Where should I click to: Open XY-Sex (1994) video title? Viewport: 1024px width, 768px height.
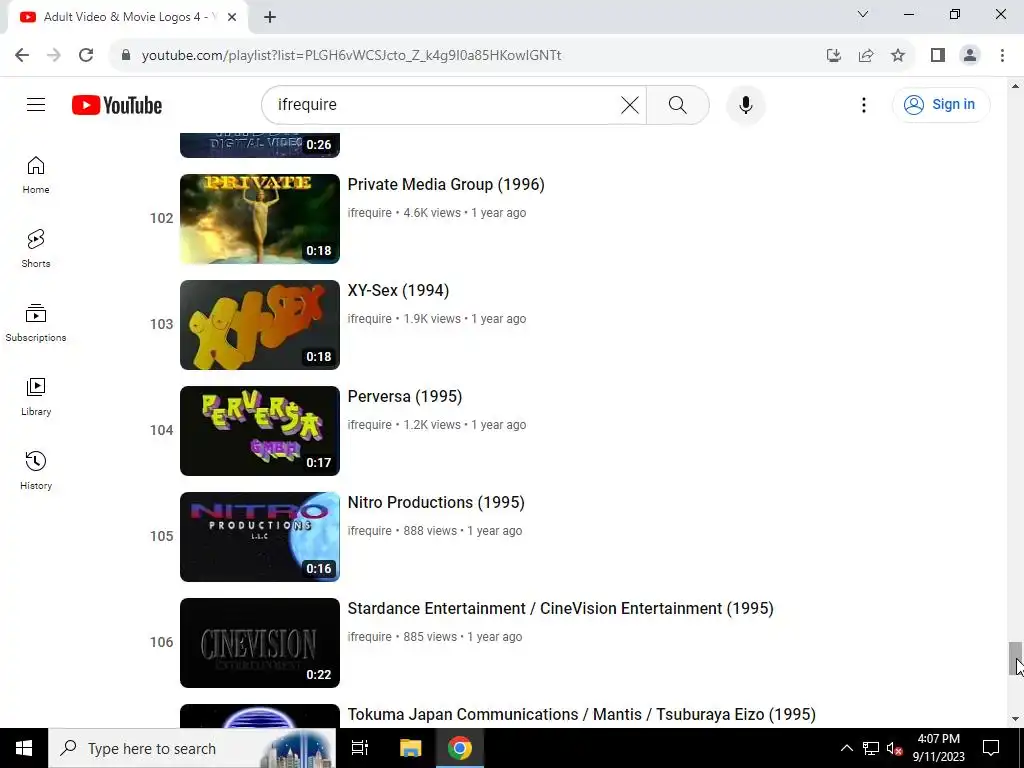[x=398, y=290]
